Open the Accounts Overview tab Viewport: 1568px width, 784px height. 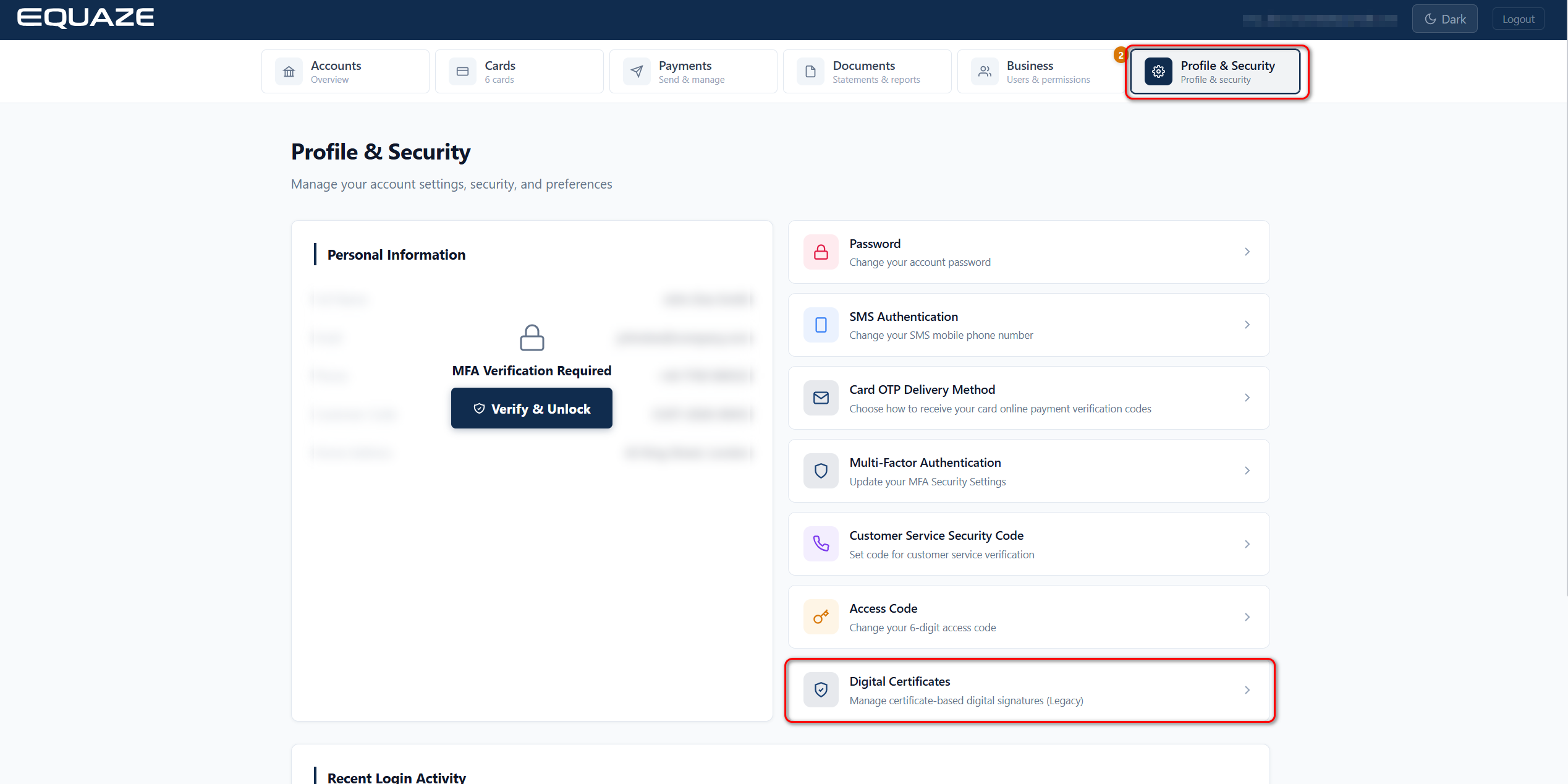coord(345,72)
